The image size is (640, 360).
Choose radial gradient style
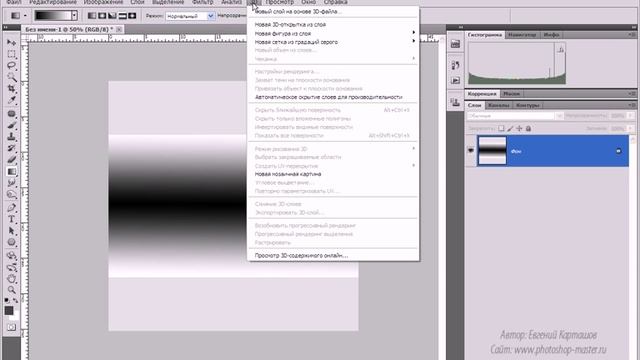pos(102,16)
